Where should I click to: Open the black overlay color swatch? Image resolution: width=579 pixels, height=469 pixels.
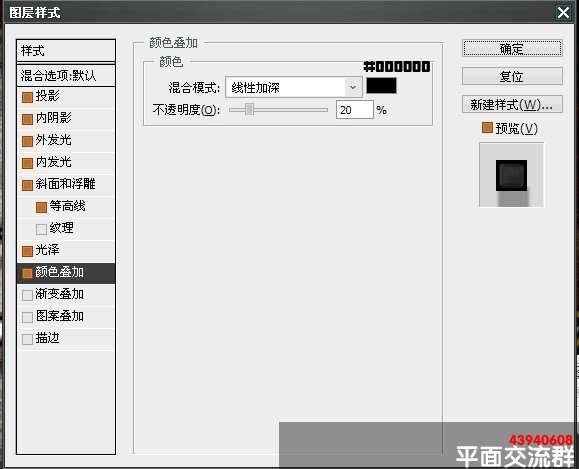(381, 86)
